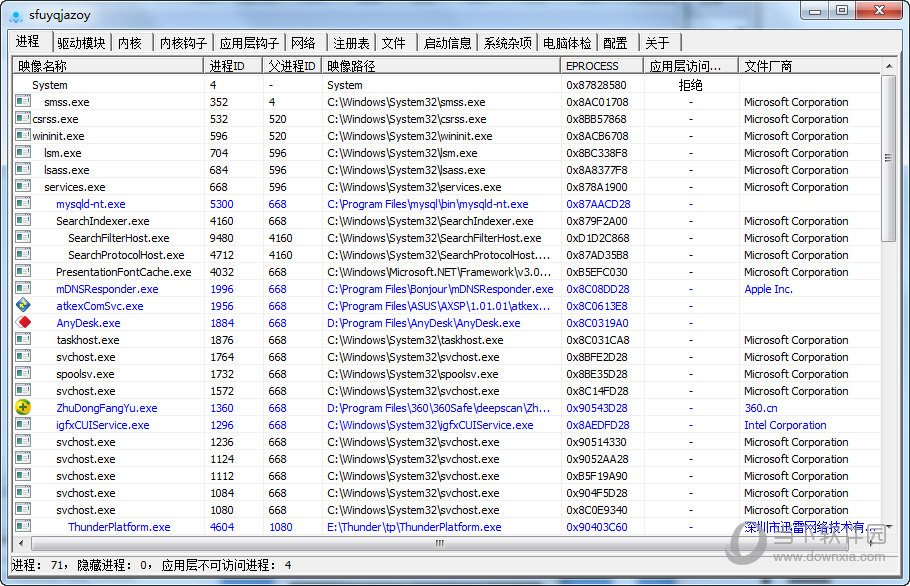Click the AnyDesk.exe red diamond icon
This screenshot has width=910, height=586.
click(x=23, y=323)
